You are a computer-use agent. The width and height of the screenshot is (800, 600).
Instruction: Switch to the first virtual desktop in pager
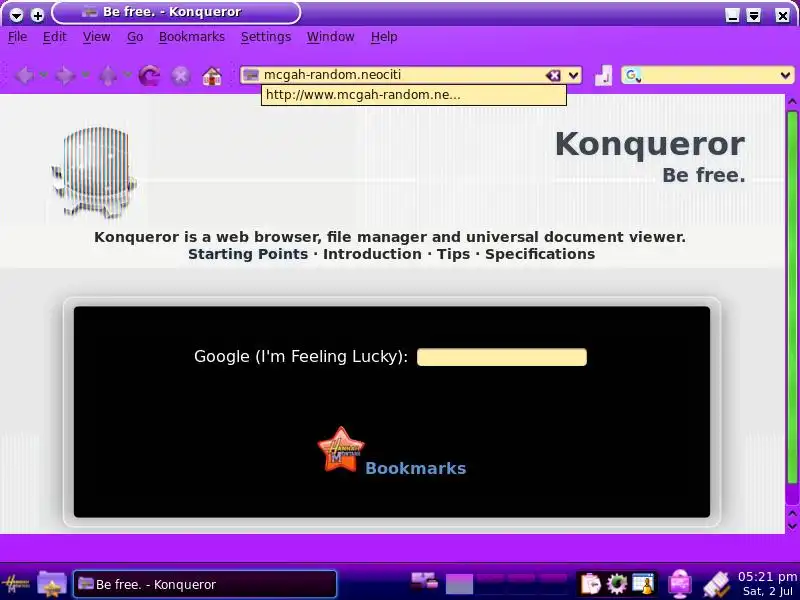point(460,584)
